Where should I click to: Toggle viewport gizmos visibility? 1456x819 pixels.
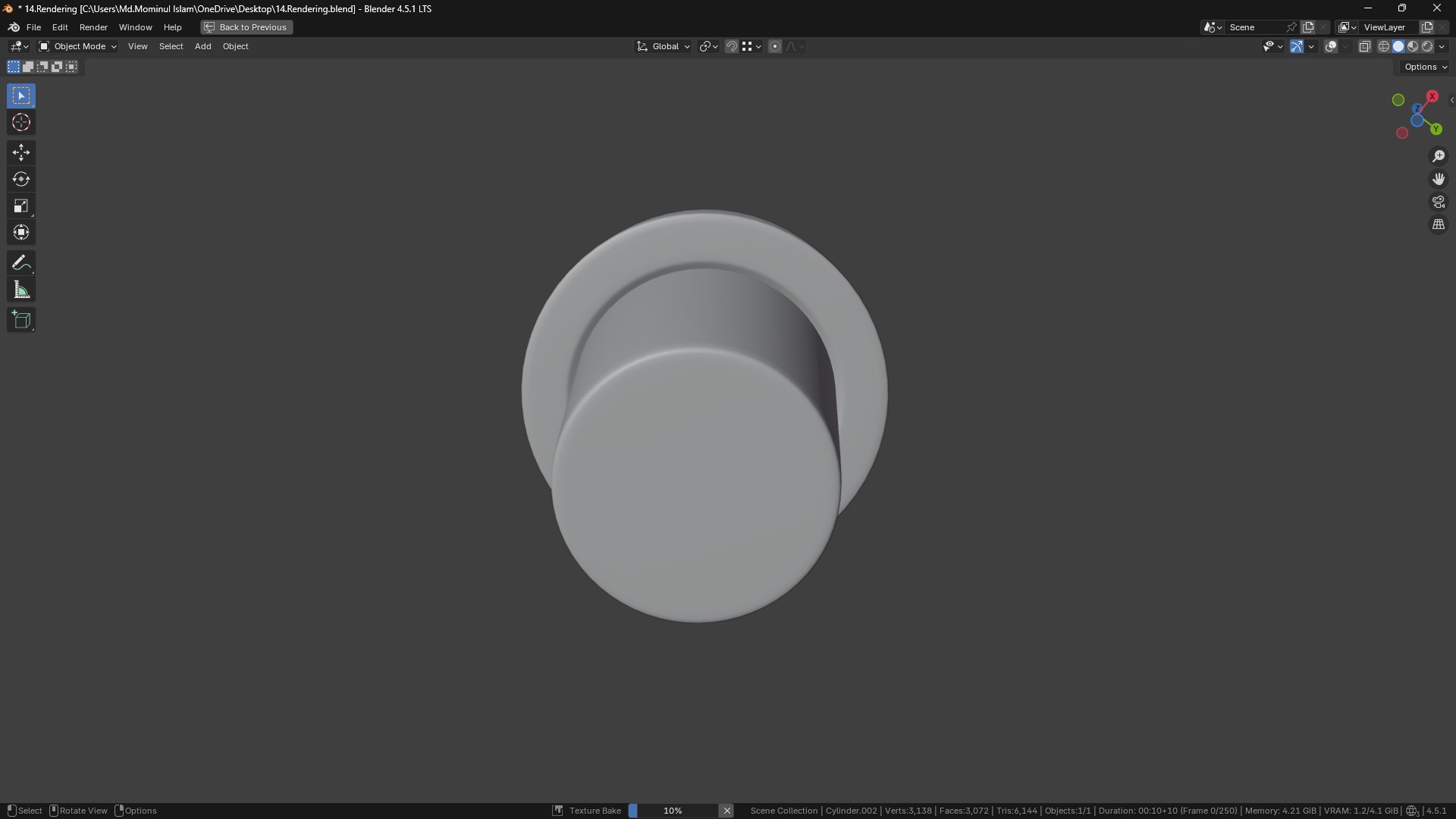[1297, 47]
